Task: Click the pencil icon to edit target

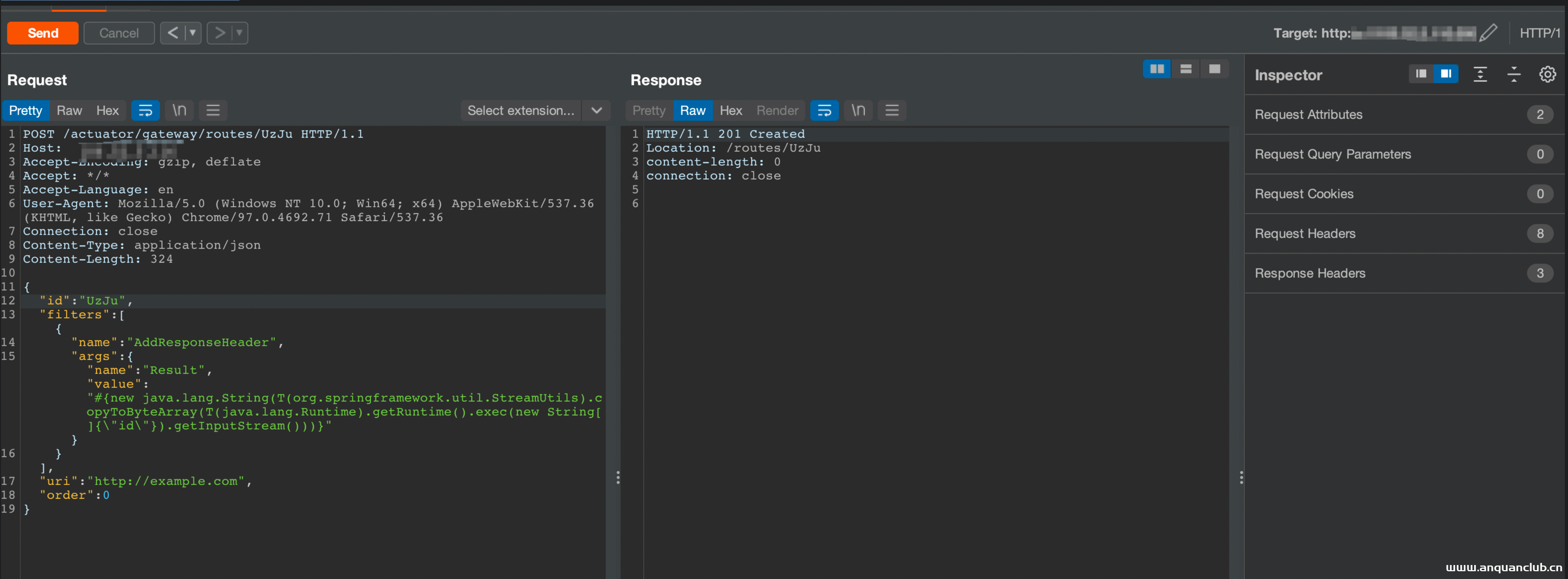Action: coord(1488,33)
